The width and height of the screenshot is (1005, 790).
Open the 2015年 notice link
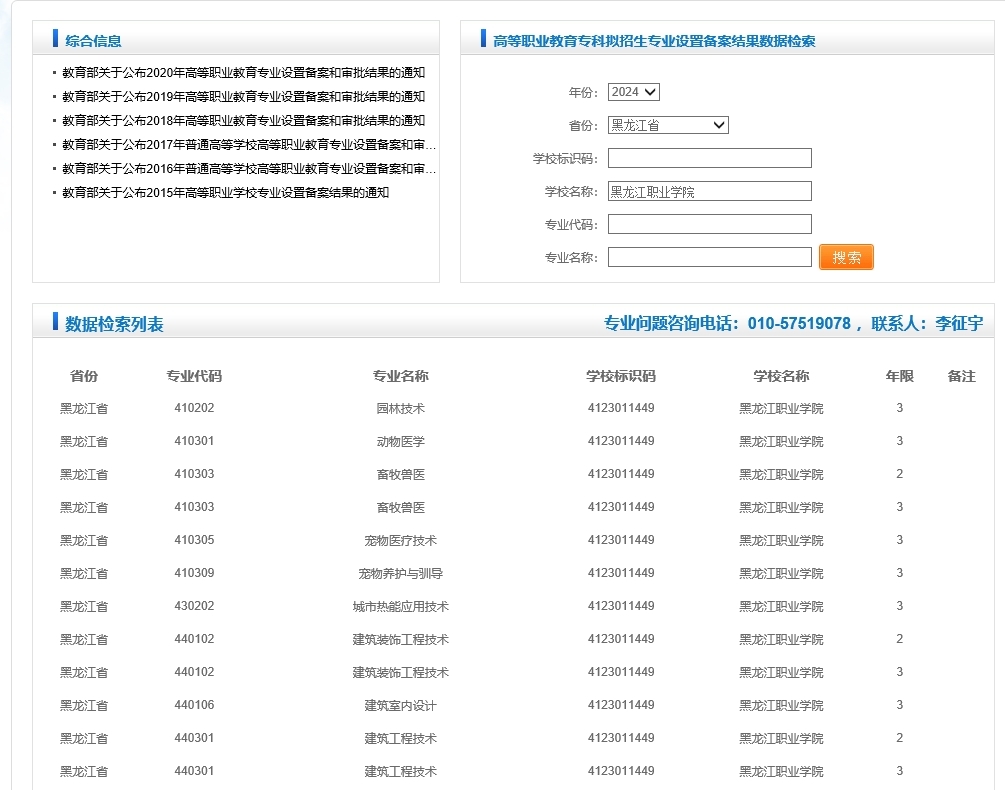[x=225, y=193]
